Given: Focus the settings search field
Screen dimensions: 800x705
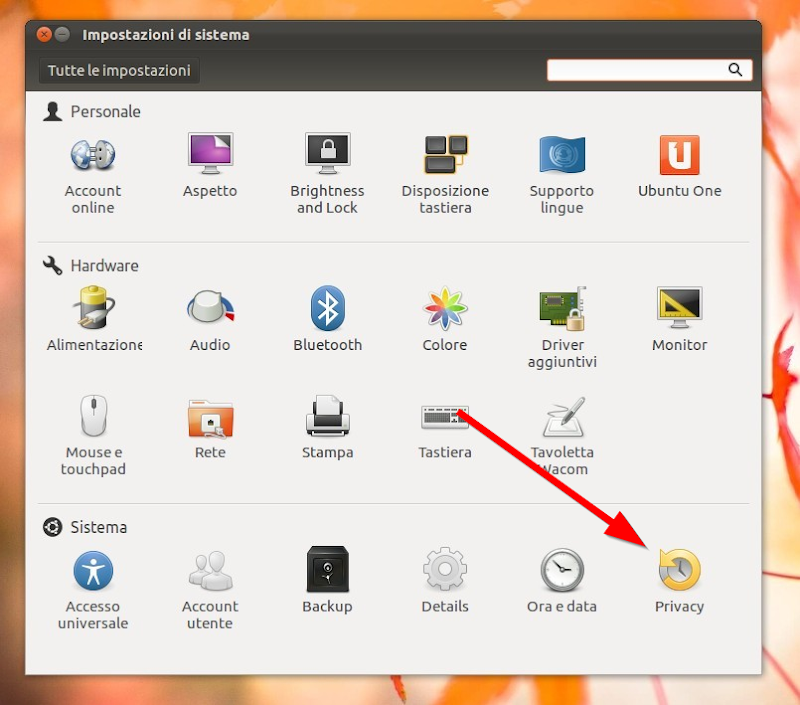Looking at the screenshot, I should point(649,70).
